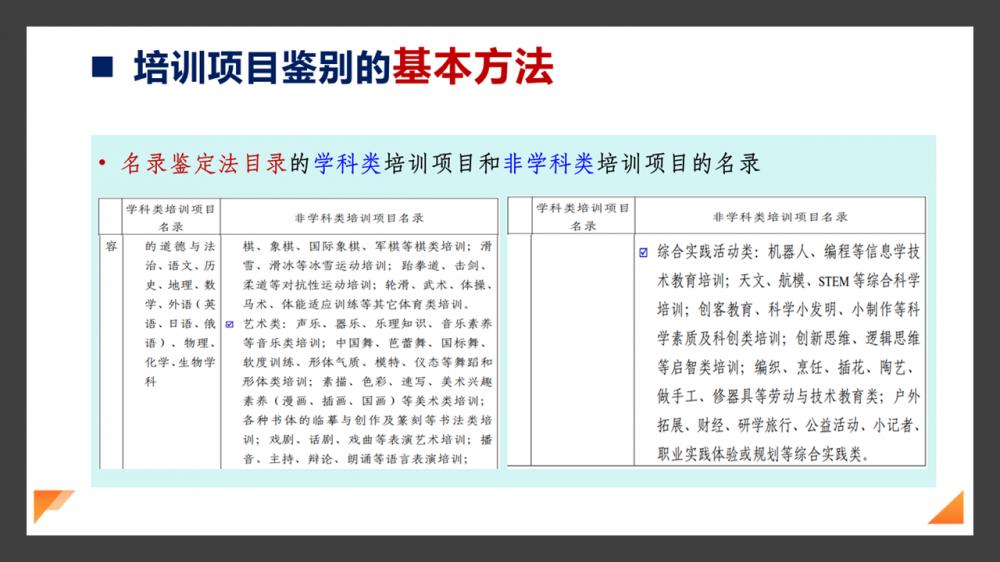Image resolution: width=1000 pixels, height=562 pixels.
Task: Toggle the 艺术类 checkbox in left table
Action: (231, 324)
